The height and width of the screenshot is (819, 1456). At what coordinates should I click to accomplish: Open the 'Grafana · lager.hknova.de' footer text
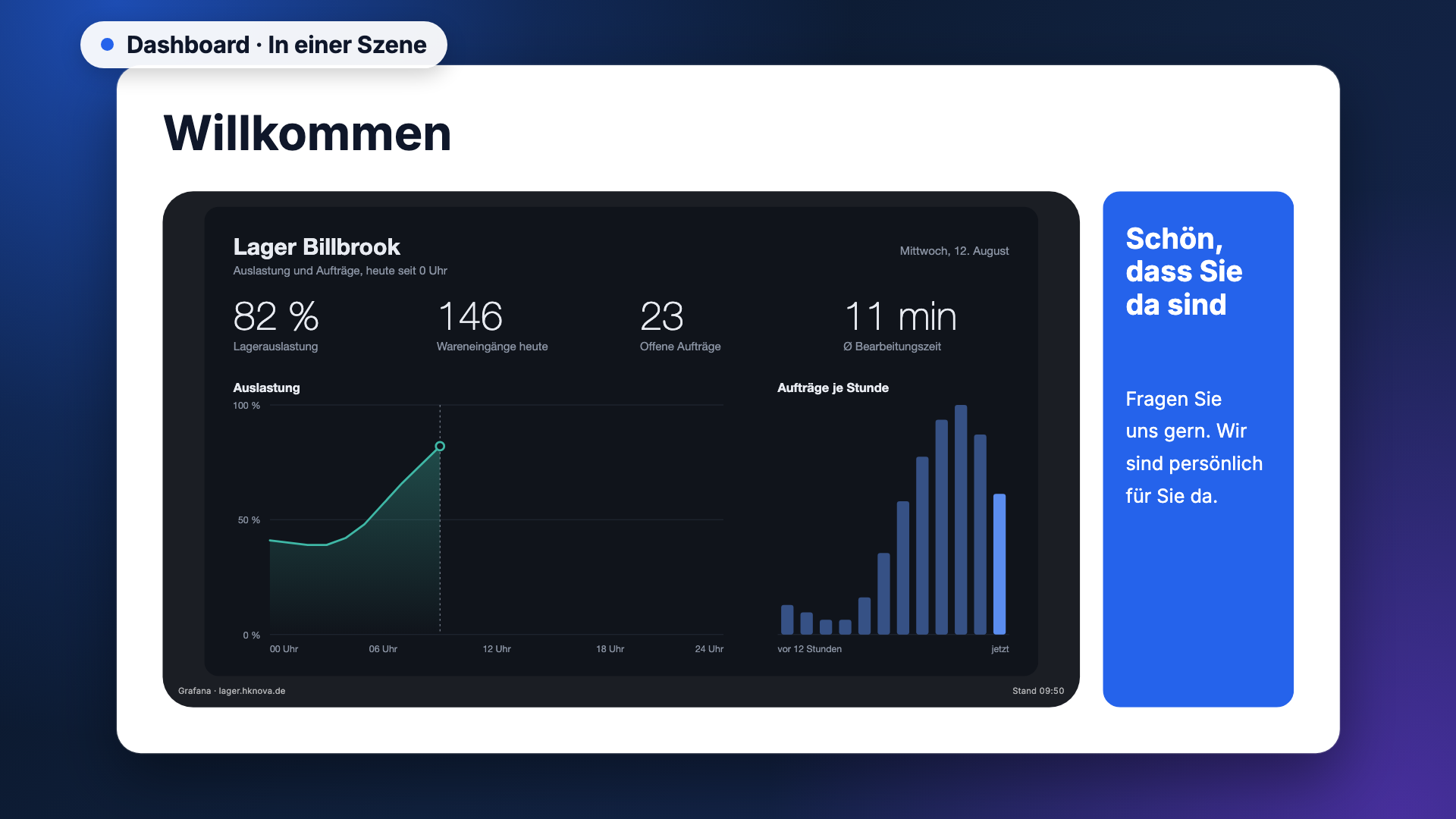pyautogui.click(x=231, y=691)
